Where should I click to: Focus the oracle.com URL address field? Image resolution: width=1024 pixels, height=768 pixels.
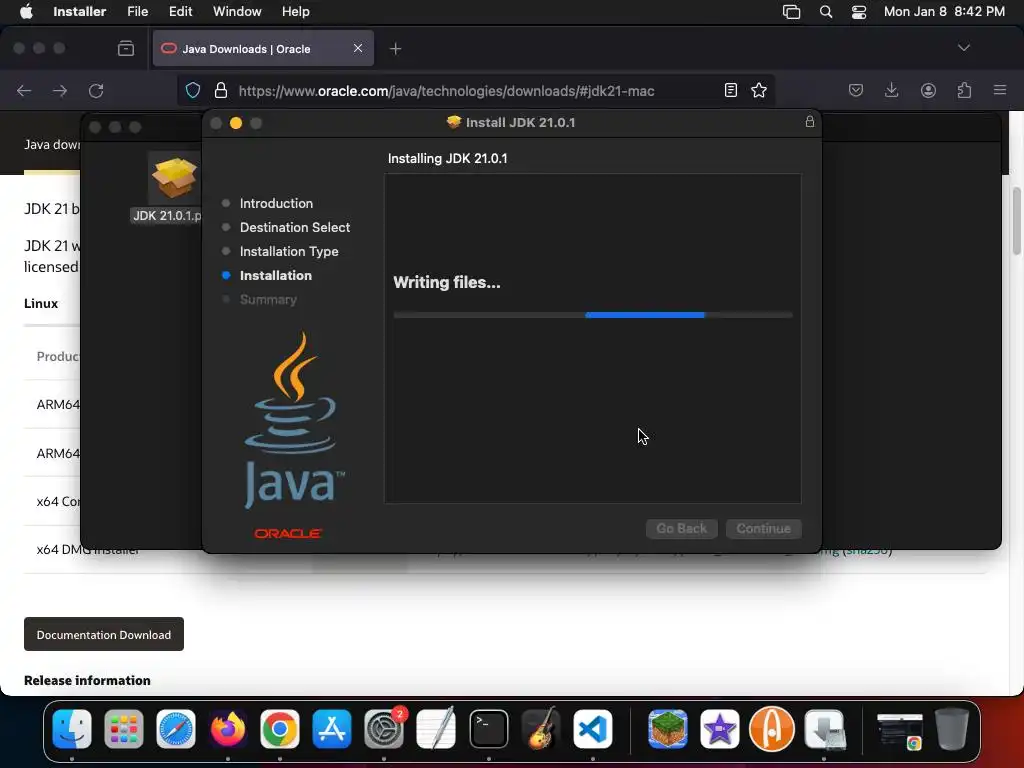point(447,91)
